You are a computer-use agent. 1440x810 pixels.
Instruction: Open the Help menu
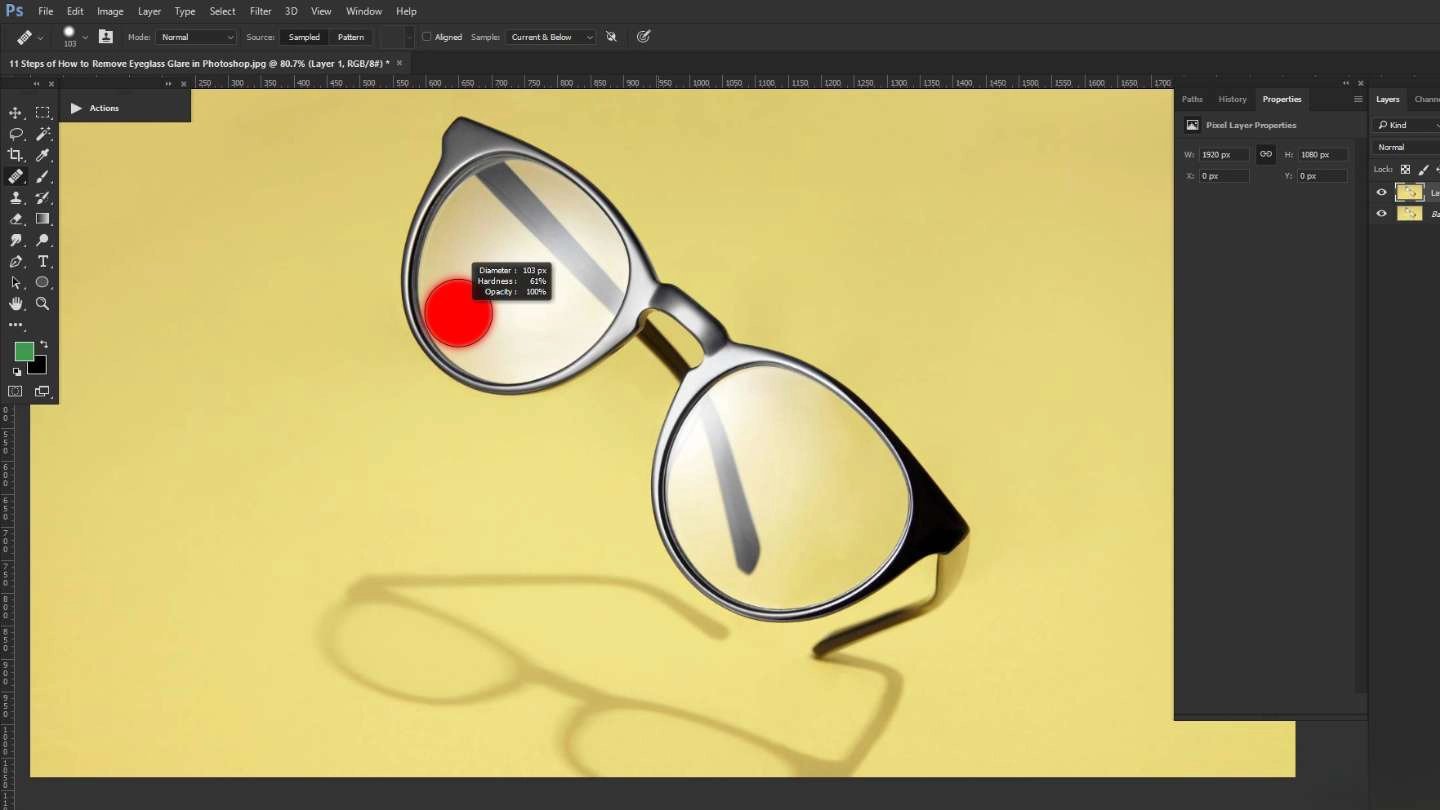[406, 11]
